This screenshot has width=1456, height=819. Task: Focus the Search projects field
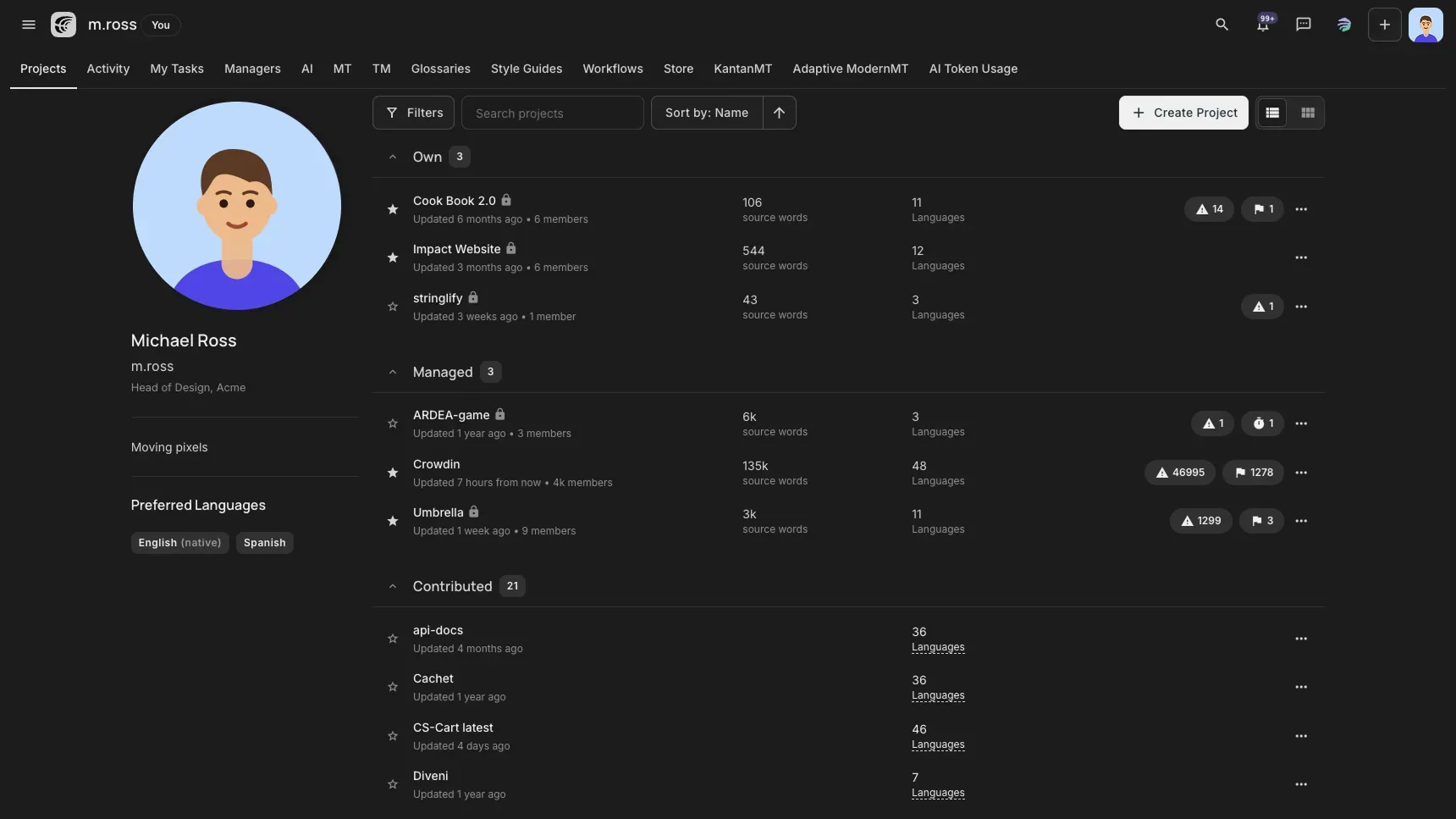tap(553, 113)
